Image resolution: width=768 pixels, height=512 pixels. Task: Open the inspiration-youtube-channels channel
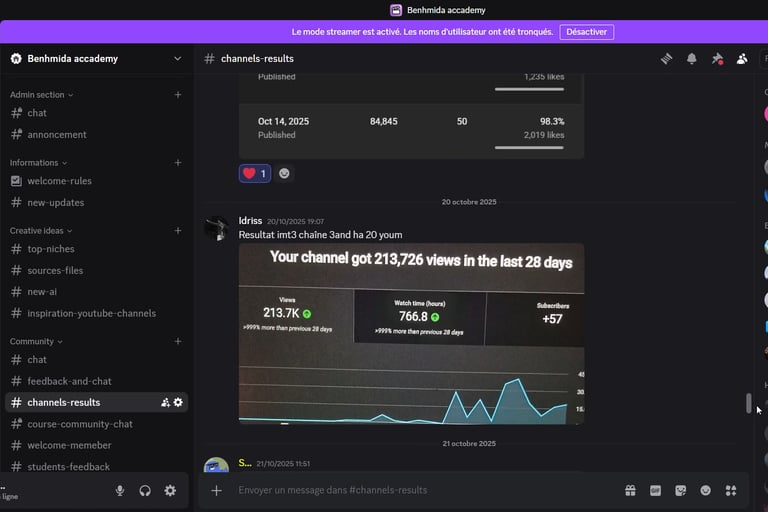(96, 314)
